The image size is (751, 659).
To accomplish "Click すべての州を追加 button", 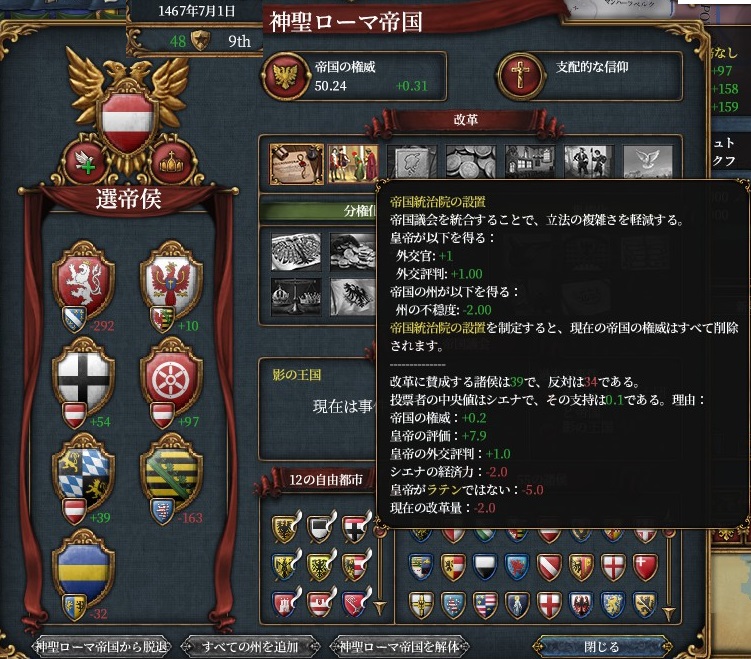I will (250, 647).
